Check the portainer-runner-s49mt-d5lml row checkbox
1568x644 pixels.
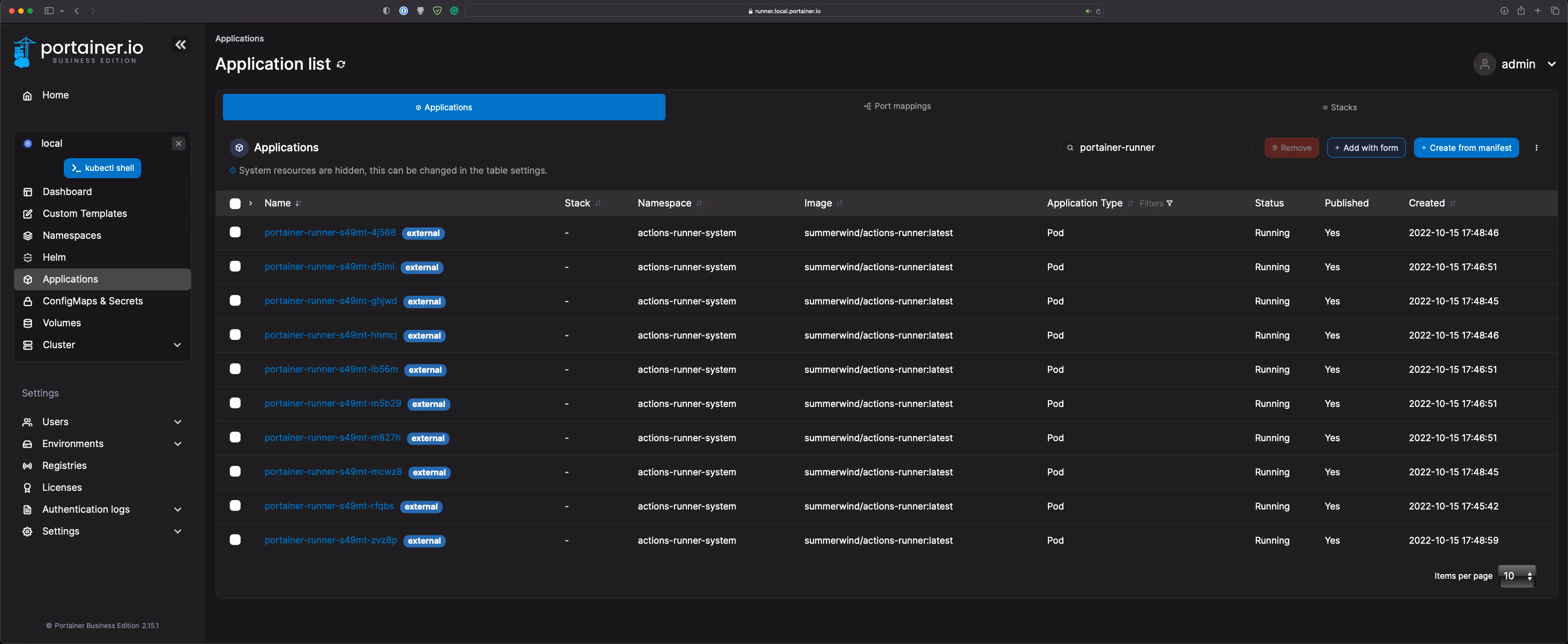point(235,267)
